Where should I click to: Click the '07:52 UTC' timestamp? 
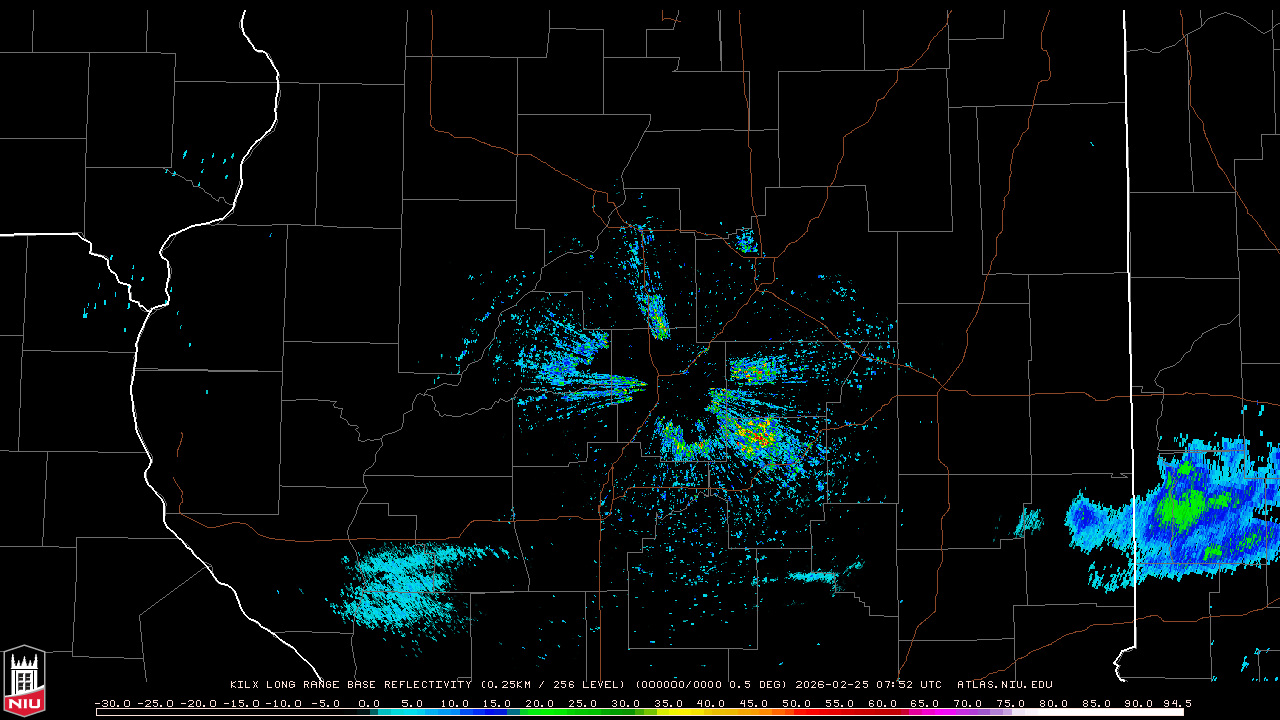click(910, 685)
